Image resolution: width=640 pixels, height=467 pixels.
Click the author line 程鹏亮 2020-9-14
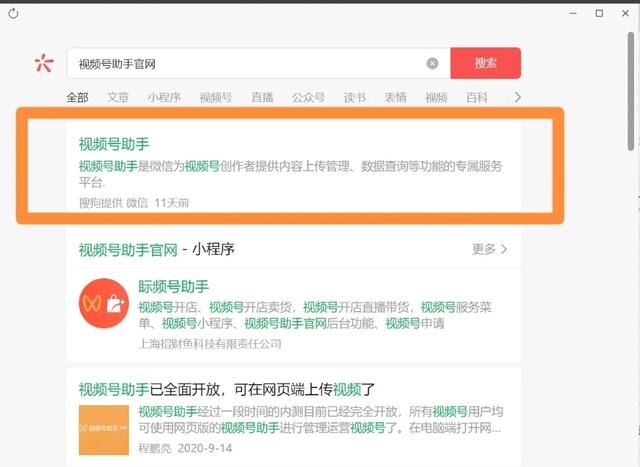pos(185,448)
